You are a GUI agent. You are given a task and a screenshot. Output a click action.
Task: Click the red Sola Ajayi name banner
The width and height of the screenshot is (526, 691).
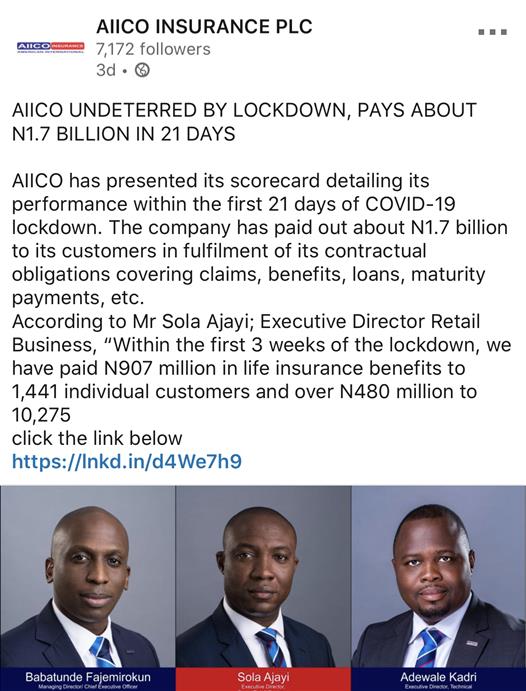pyautogui.click(x=263, y=679)
